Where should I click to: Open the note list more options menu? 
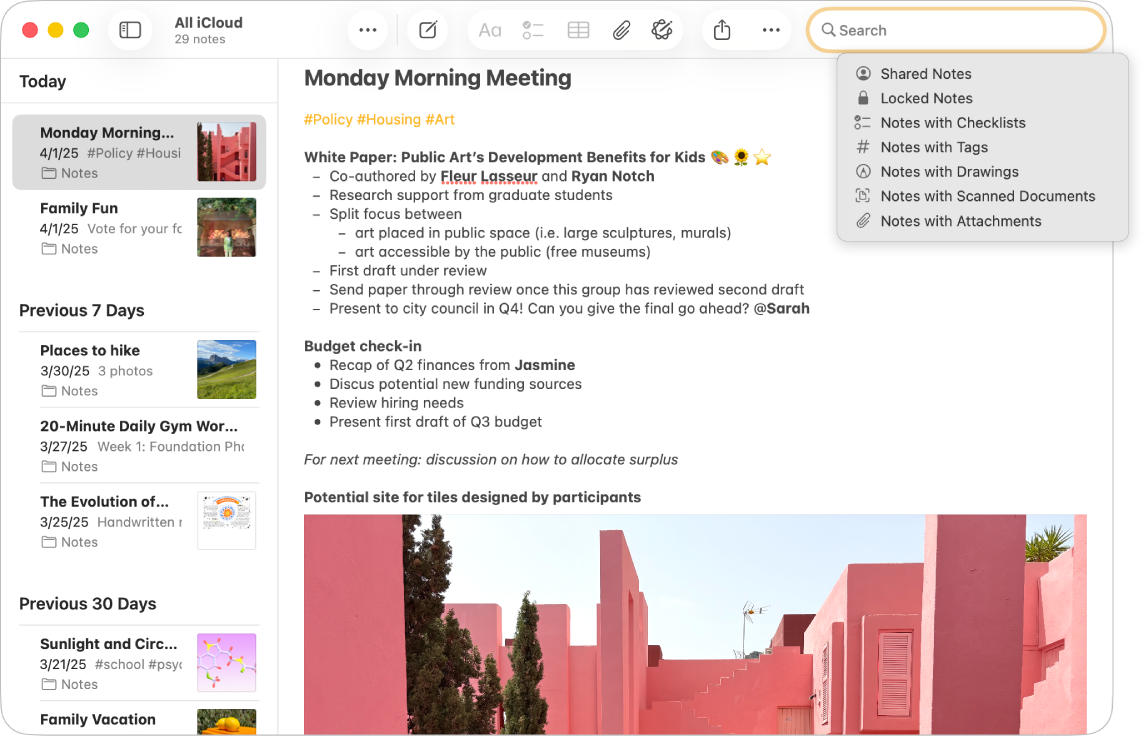pyautogui.click(x=367, y=30)
